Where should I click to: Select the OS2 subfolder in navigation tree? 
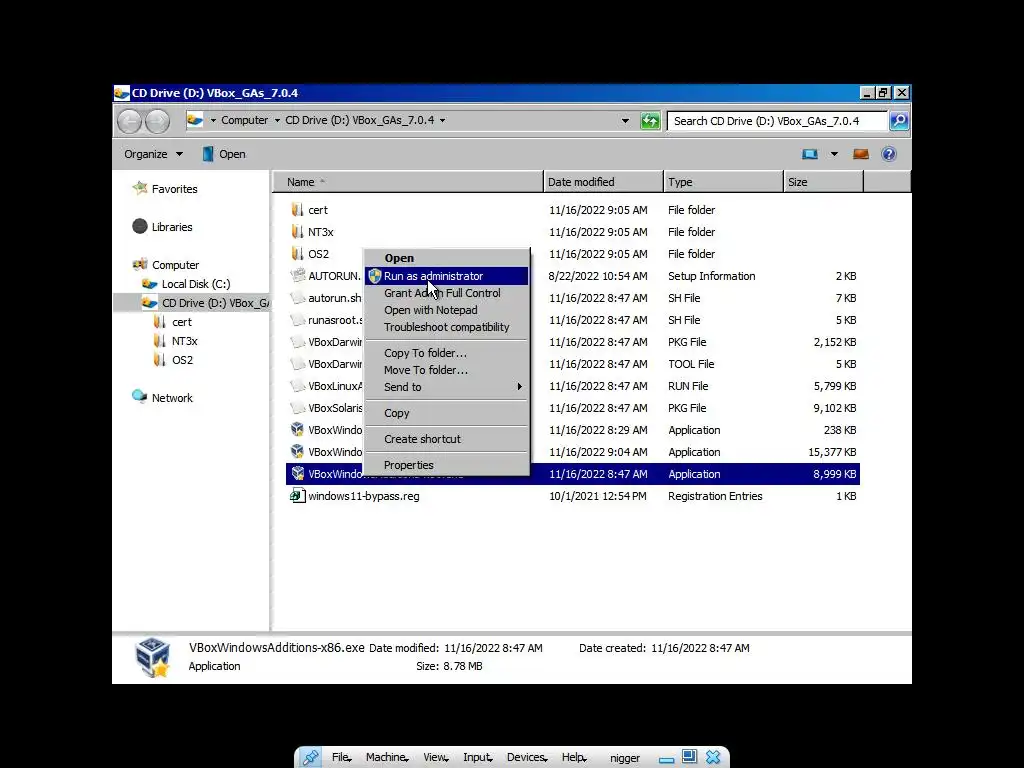coord(182,360)
